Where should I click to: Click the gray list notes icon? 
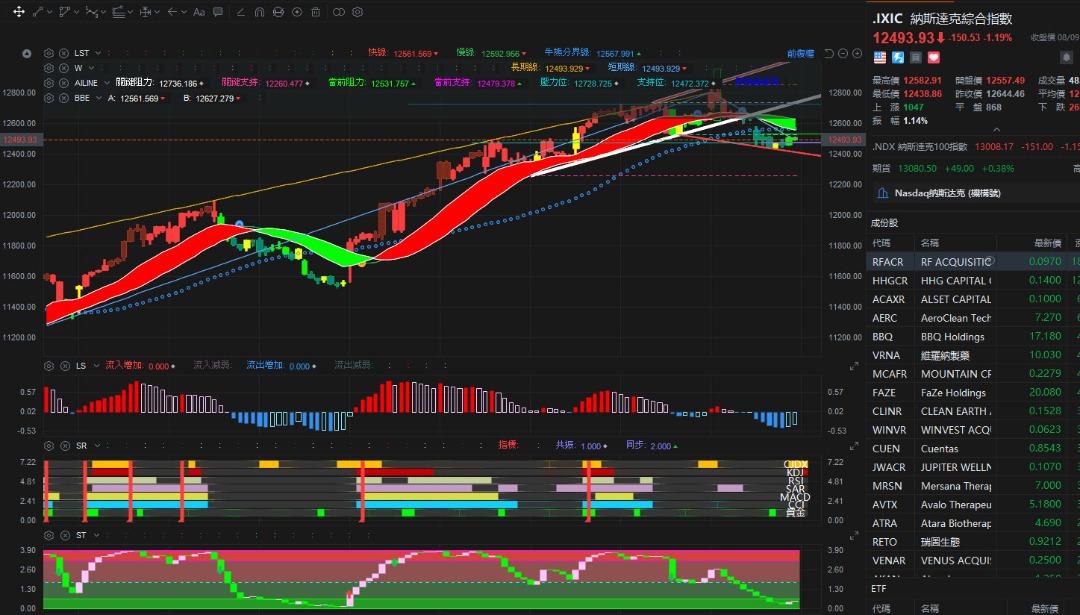click(x=916, y=57)
